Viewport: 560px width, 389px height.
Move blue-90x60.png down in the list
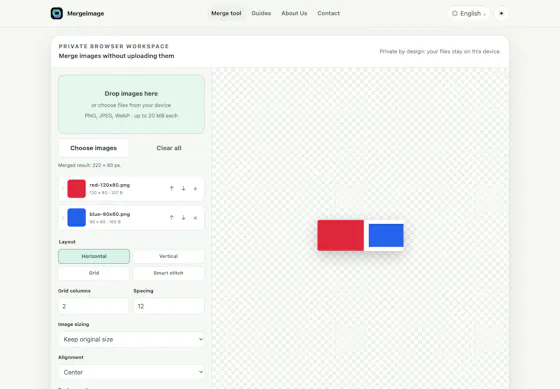tap(183, 218)
